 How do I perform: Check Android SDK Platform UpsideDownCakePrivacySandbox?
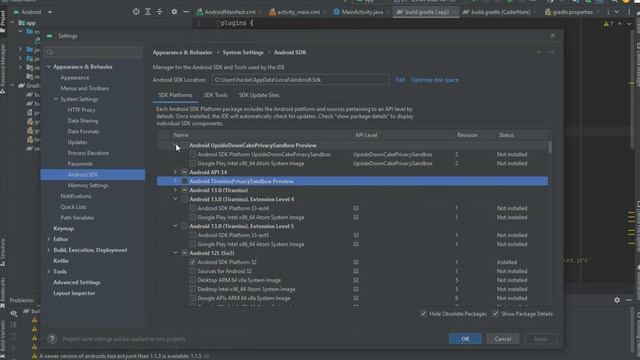coord(192,154)
